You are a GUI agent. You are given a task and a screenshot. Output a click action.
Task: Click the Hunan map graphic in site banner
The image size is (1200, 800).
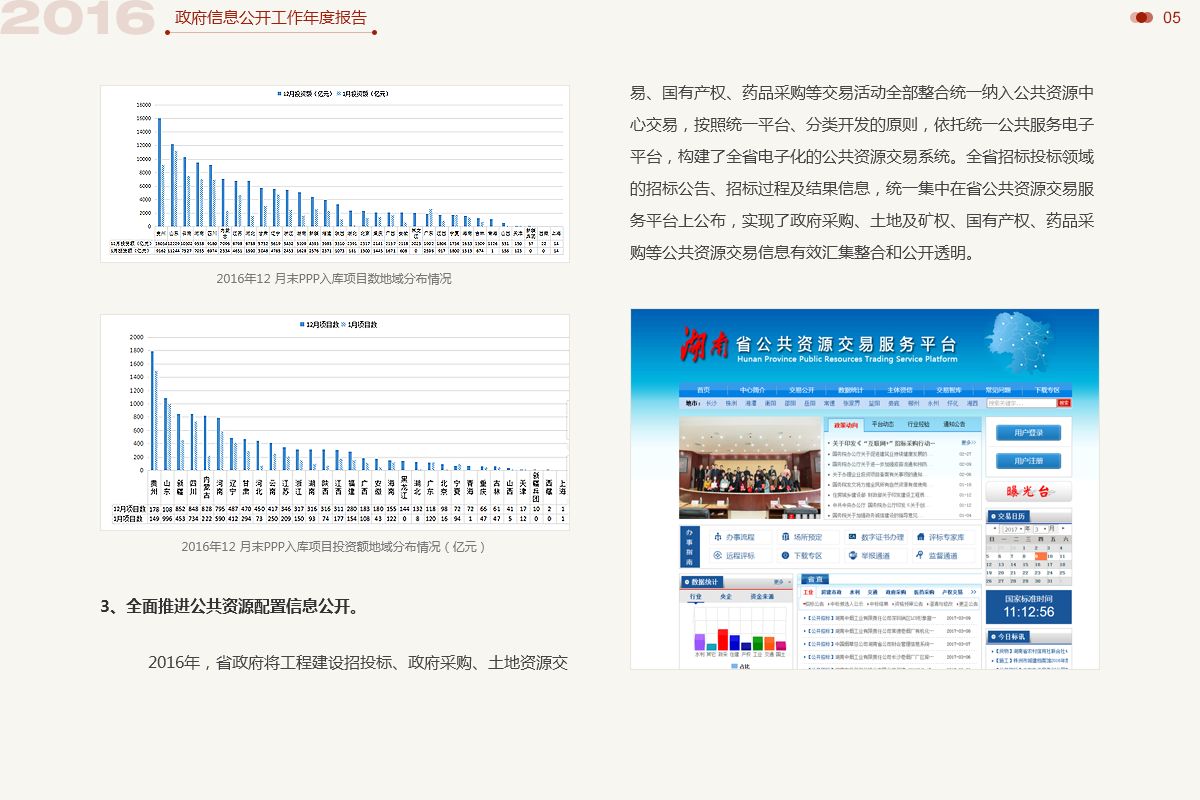click(1020, 343)
